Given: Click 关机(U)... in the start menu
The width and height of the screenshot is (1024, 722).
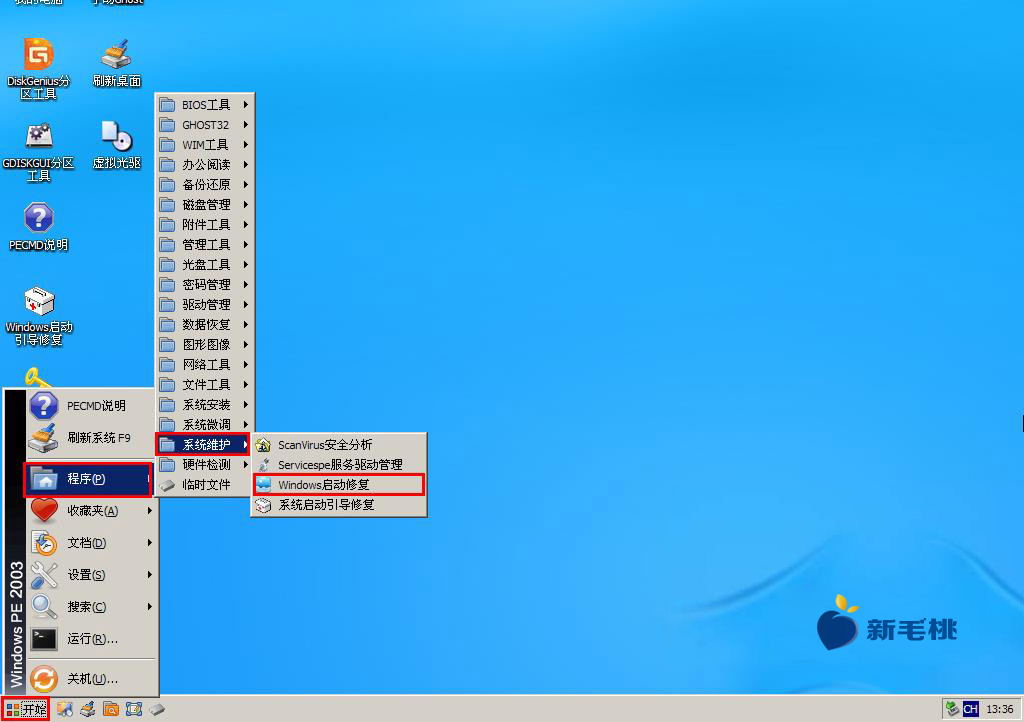Looking at the screenshot, I should point(91,679).
